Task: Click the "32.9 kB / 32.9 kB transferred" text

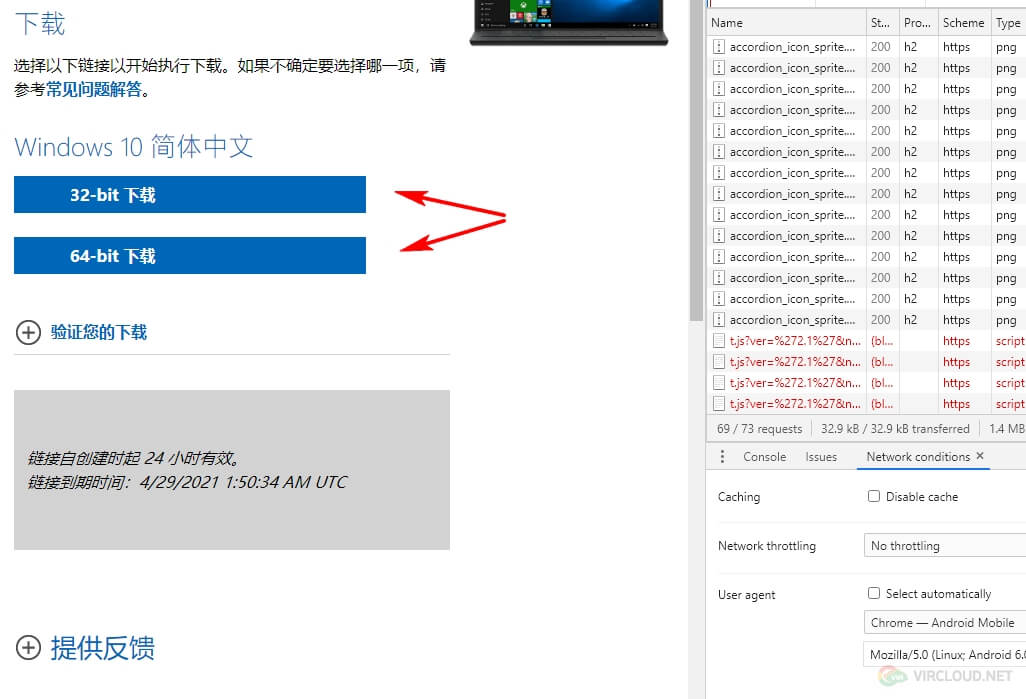Action: tap(895, 429)
